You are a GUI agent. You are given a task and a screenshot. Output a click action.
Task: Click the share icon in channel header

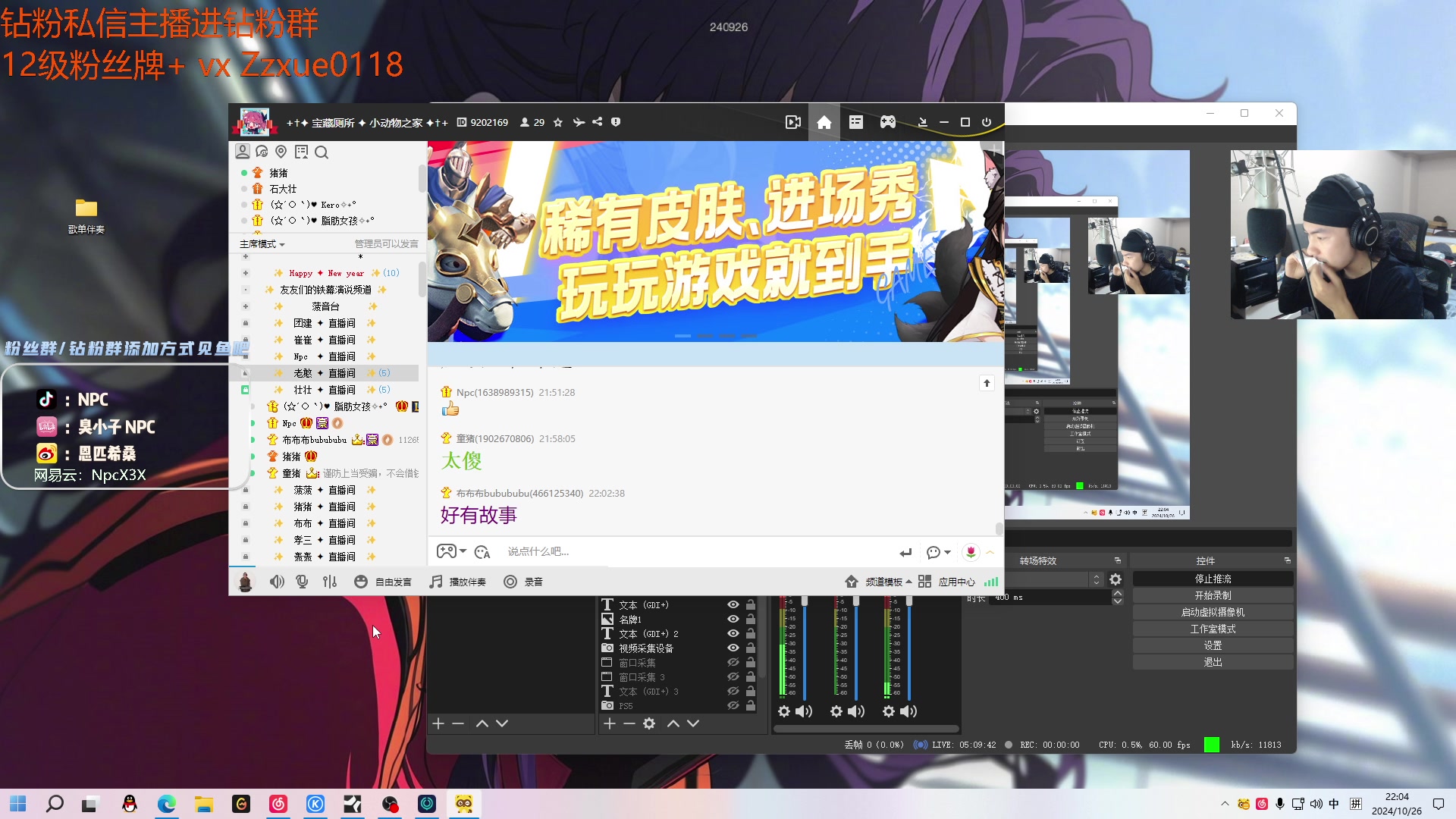[x=598, y=122]
